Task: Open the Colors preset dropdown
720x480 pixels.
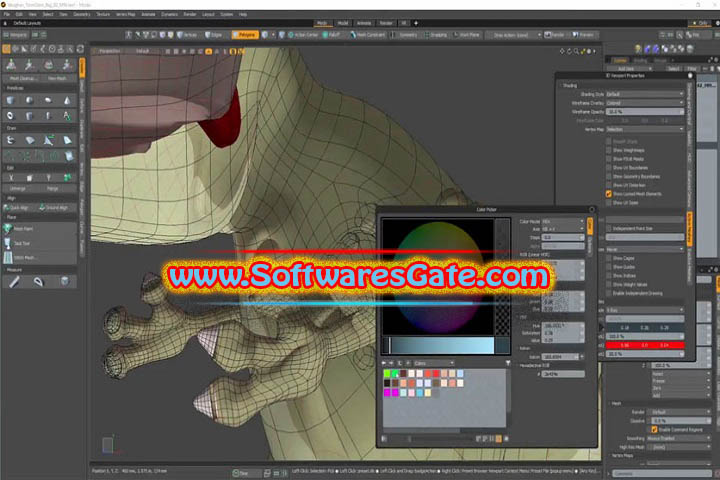Action: coord(434,363)
